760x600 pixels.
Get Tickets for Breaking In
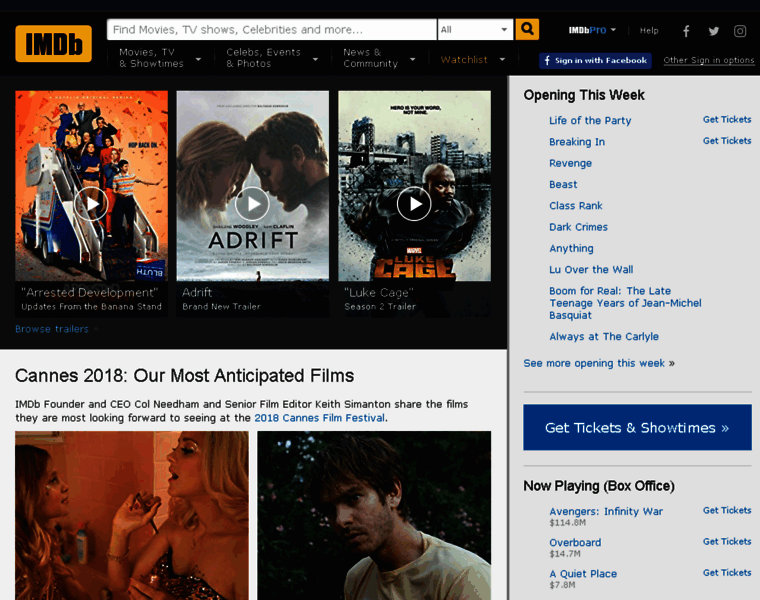[x=727, y=141]
